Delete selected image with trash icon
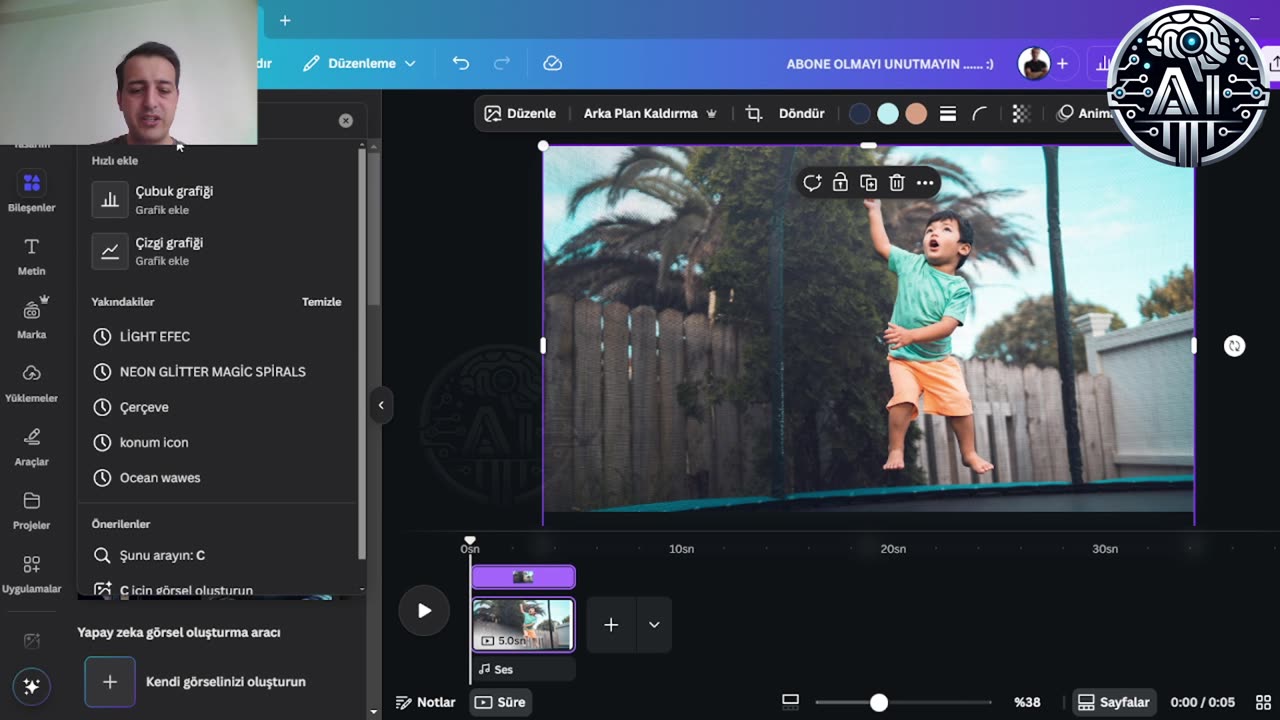Screen dimensions: 1280x720 [897, 183]
